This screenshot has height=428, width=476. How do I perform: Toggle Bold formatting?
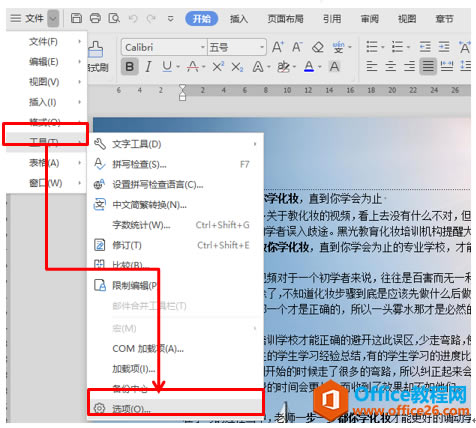click(x=130, y=67)
